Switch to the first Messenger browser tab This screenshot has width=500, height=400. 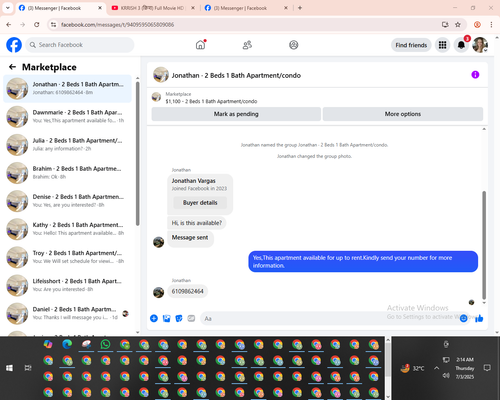[60, 8]
